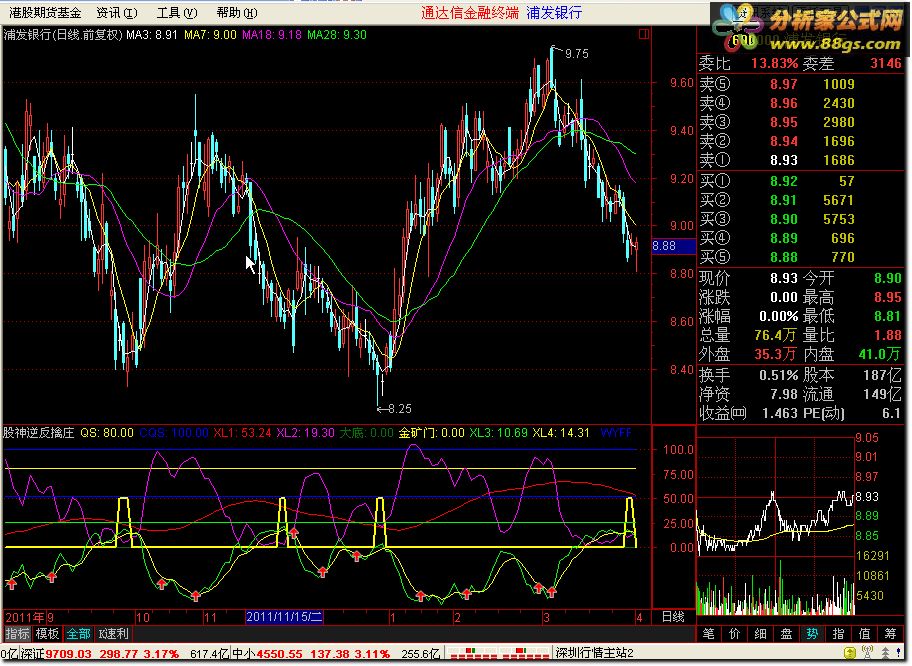Switch to the 盘 tab
The image size is (912, 666).
786,633
